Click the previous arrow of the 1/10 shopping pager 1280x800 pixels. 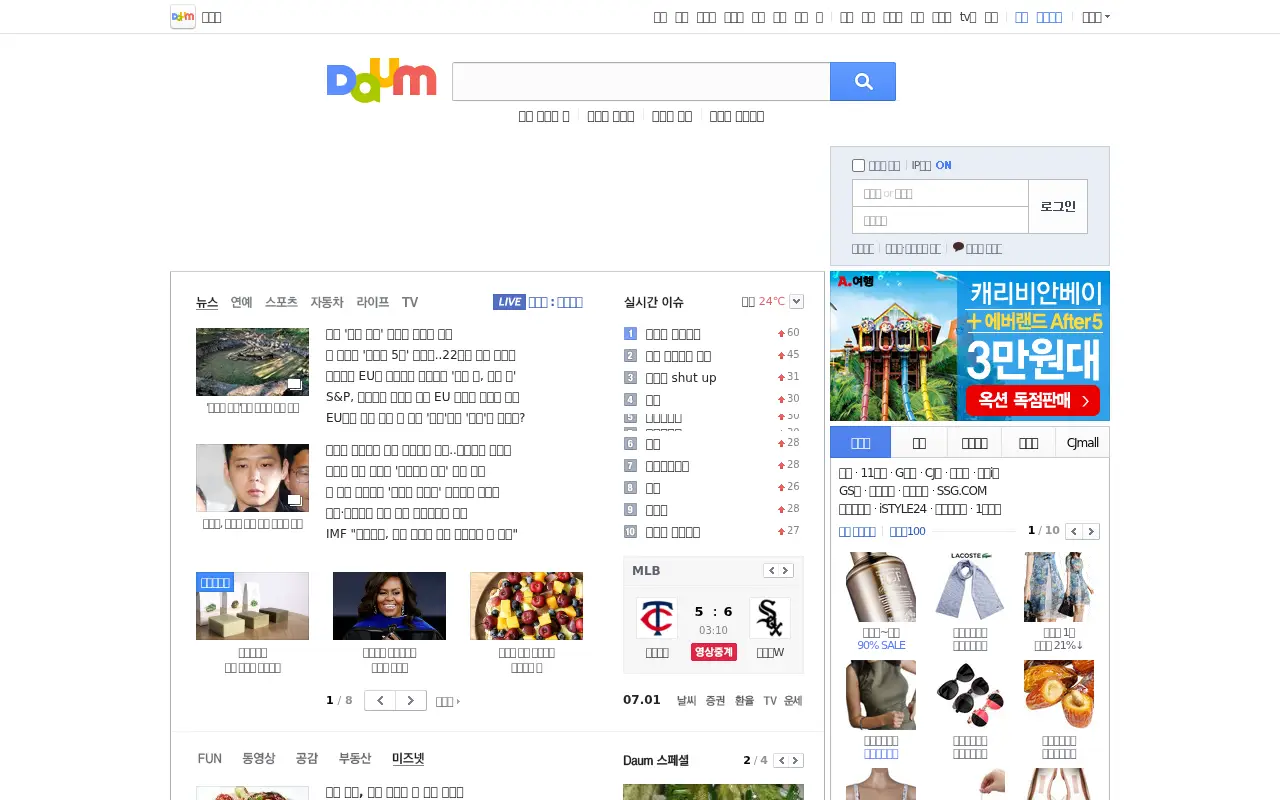point(1074,531)
